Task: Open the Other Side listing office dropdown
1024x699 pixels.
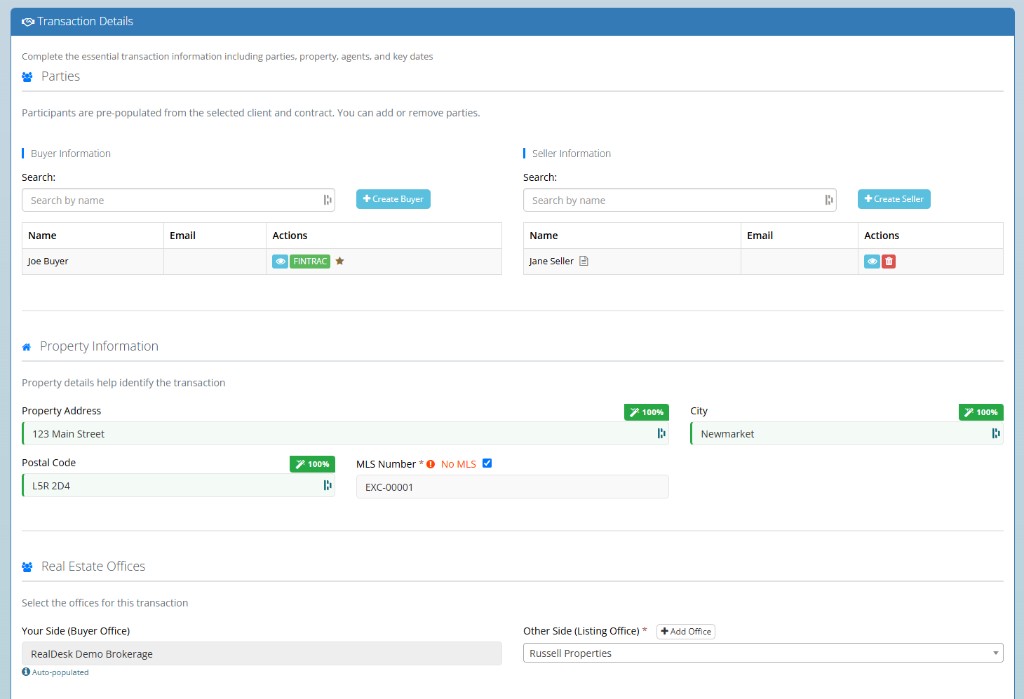Action: click(763, 653)
